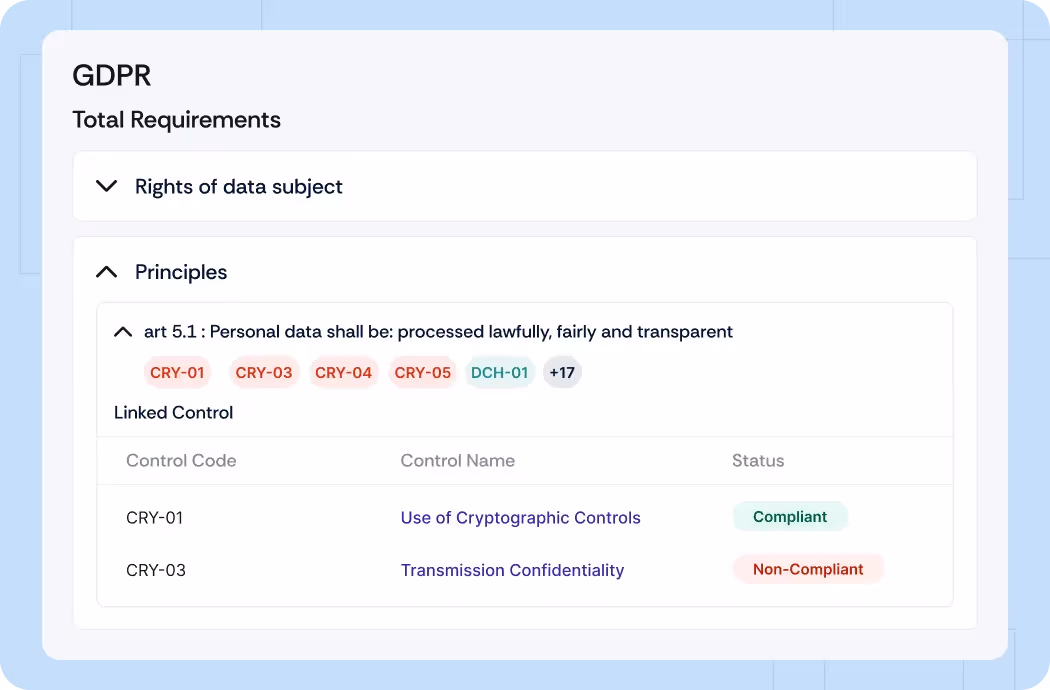Click the Principles section title
1050x690 pixels.
181,272
